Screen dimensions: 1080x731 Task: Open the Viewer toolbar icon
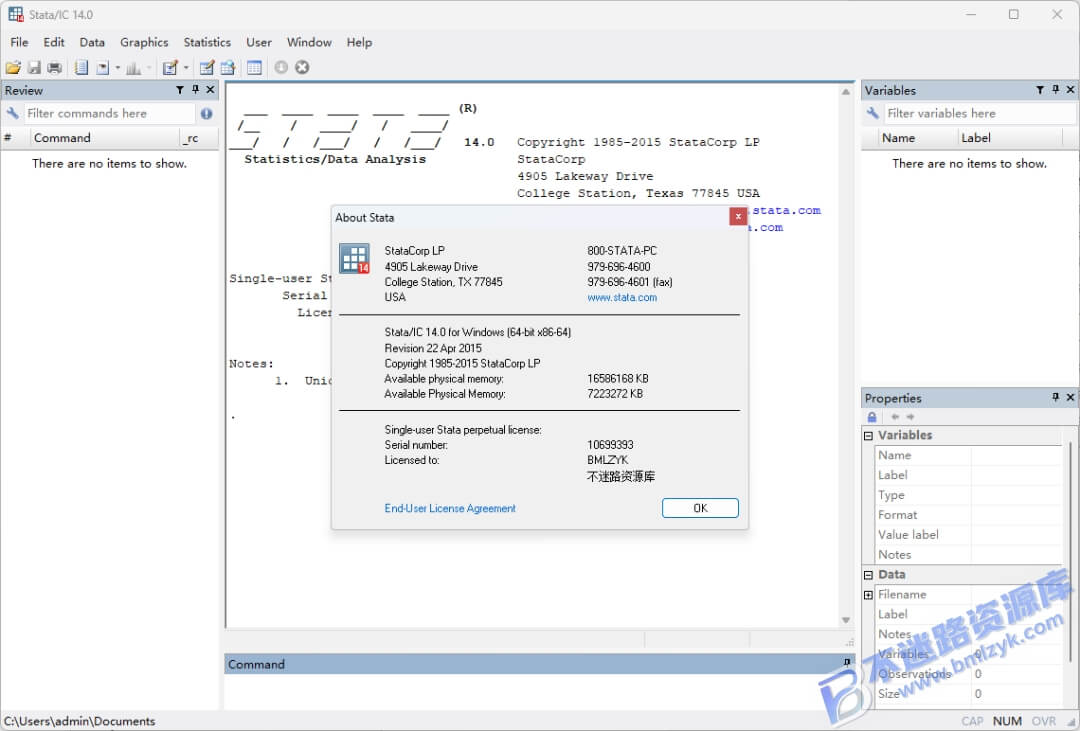[103, 68]
